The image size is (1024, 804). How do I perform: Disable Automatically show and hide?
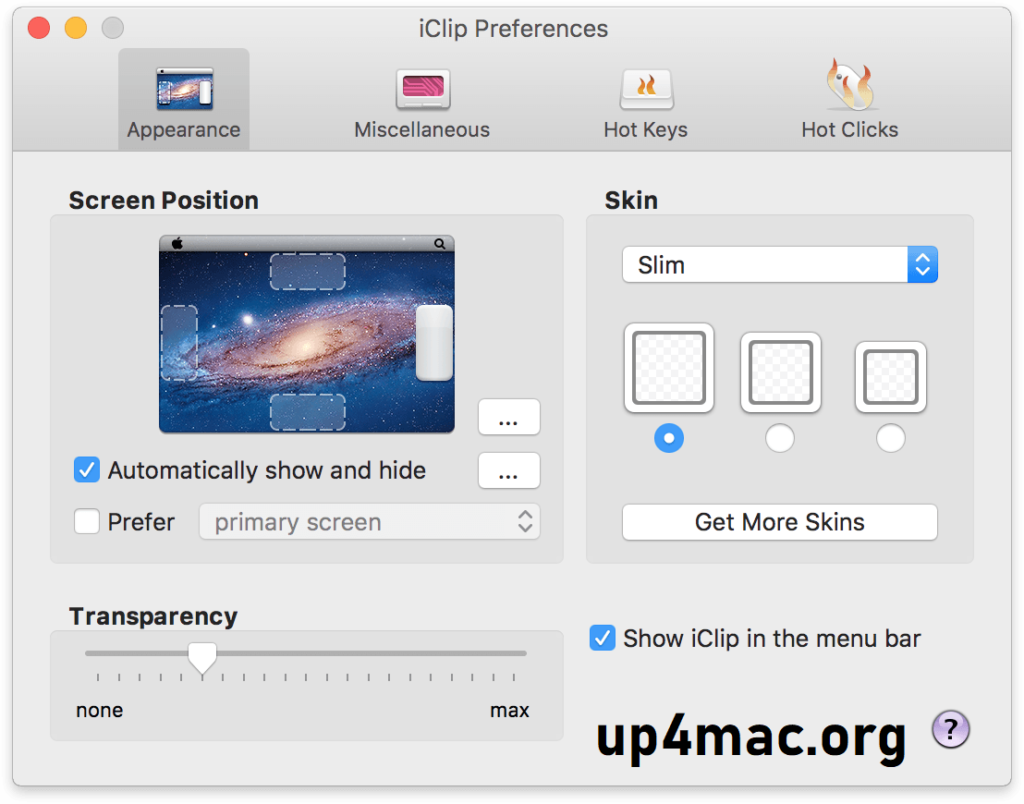[x=86, y=470]
